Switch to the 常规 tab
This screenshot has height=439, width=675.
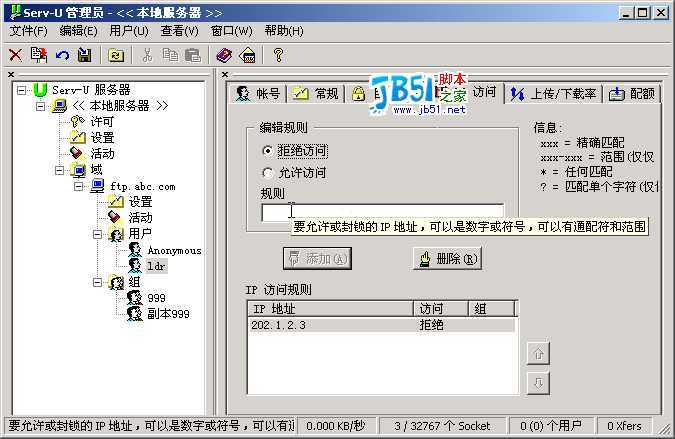click(x=316, y=93)
